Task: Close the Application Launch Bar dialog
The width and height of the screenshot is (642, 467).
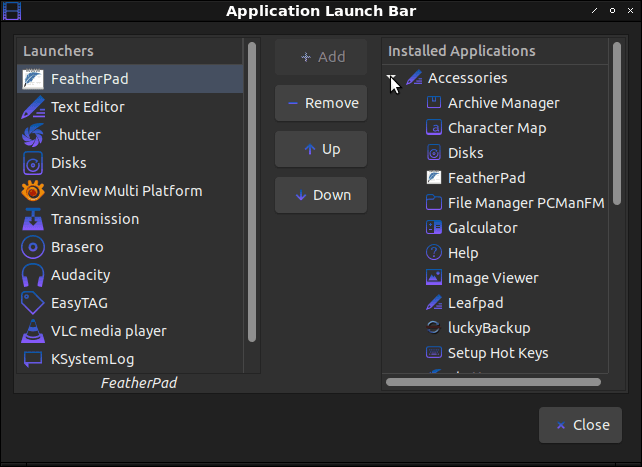Action: coord(580,425)
